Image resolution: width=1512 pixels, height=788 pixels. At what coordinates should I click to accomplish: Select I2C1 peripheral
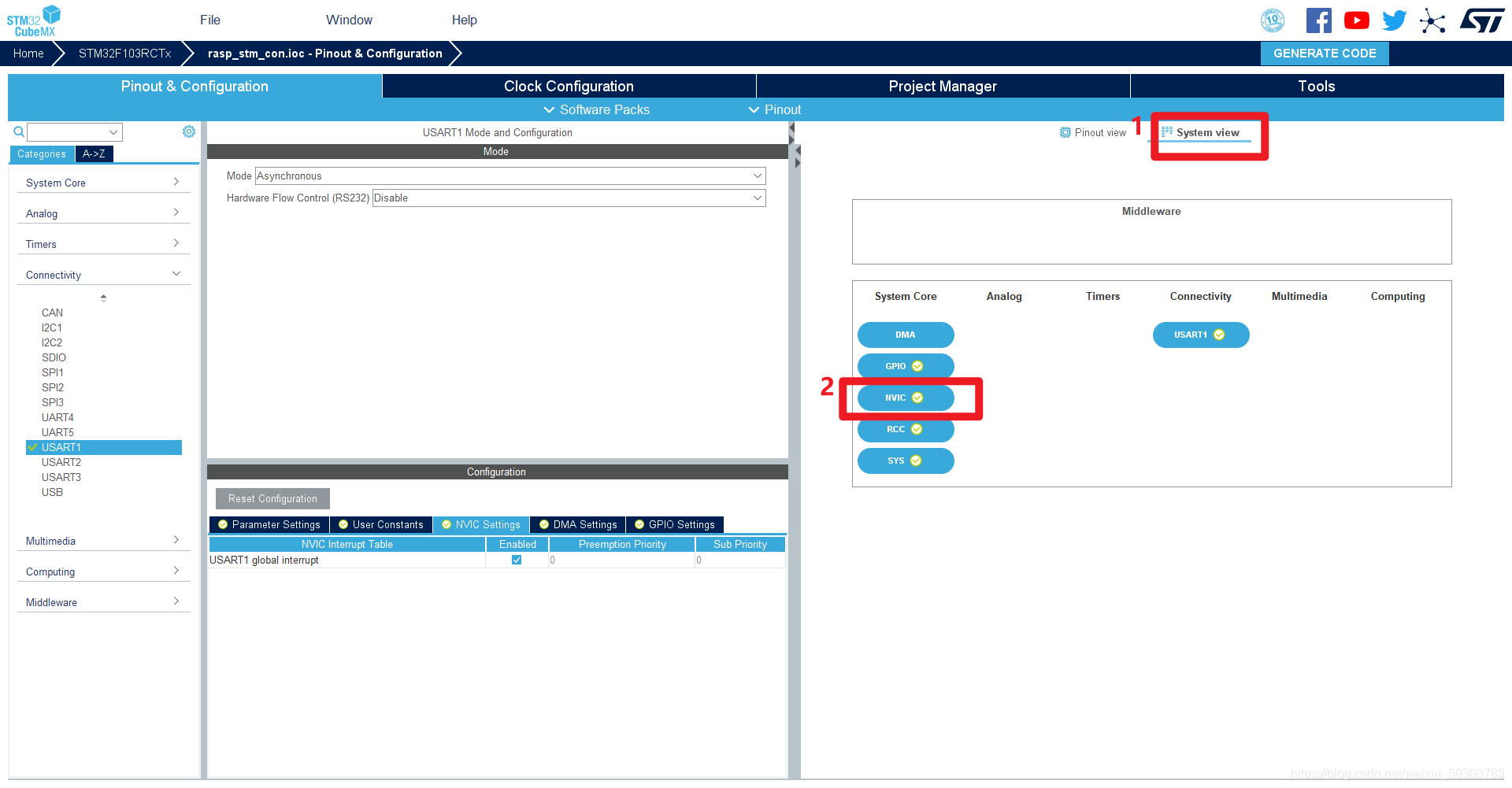click(x=51, y=327)
